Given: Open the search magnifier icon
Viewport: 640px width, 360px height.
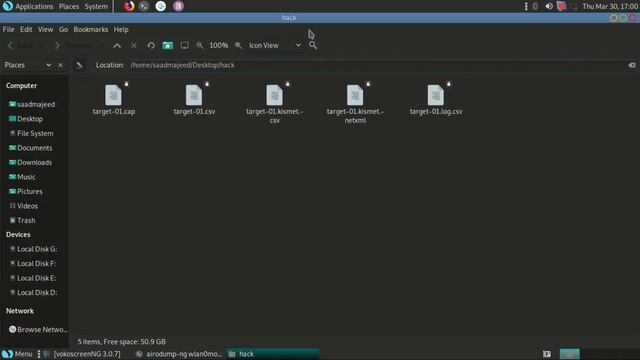Looking at the screenshot, I should [313, 45].
